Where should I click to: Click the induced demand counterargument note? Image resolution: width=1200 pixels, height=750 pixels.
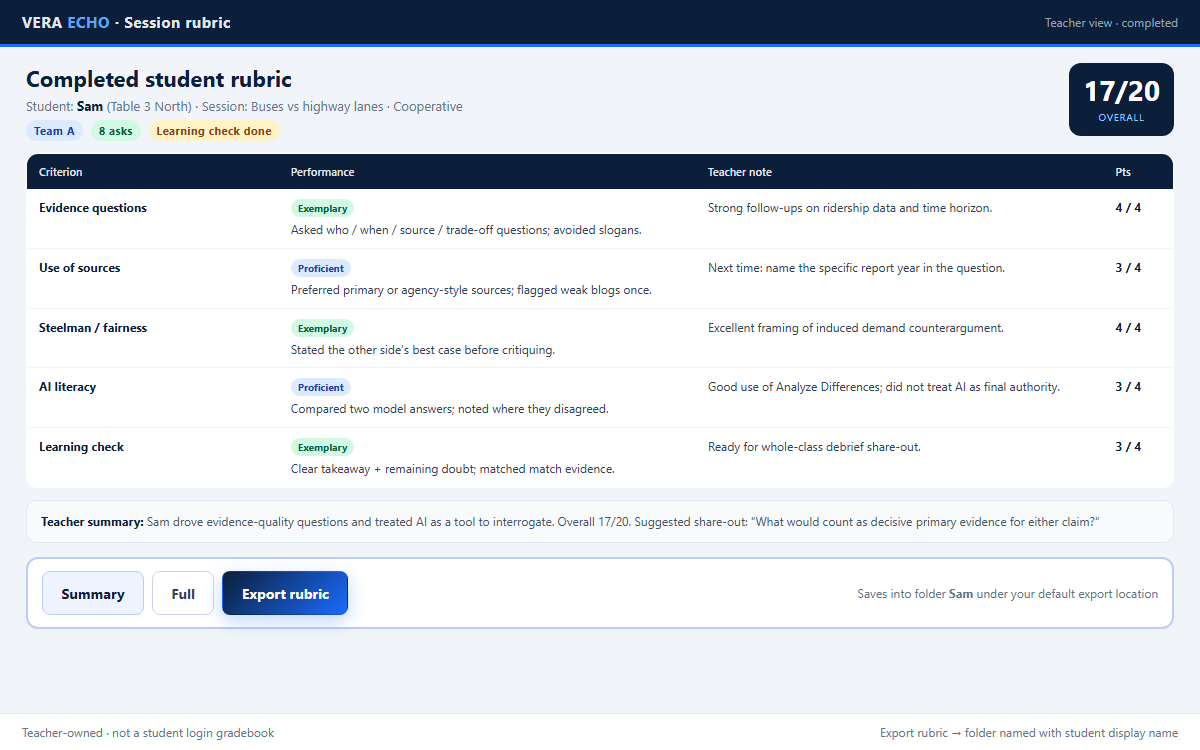[856, 328]
